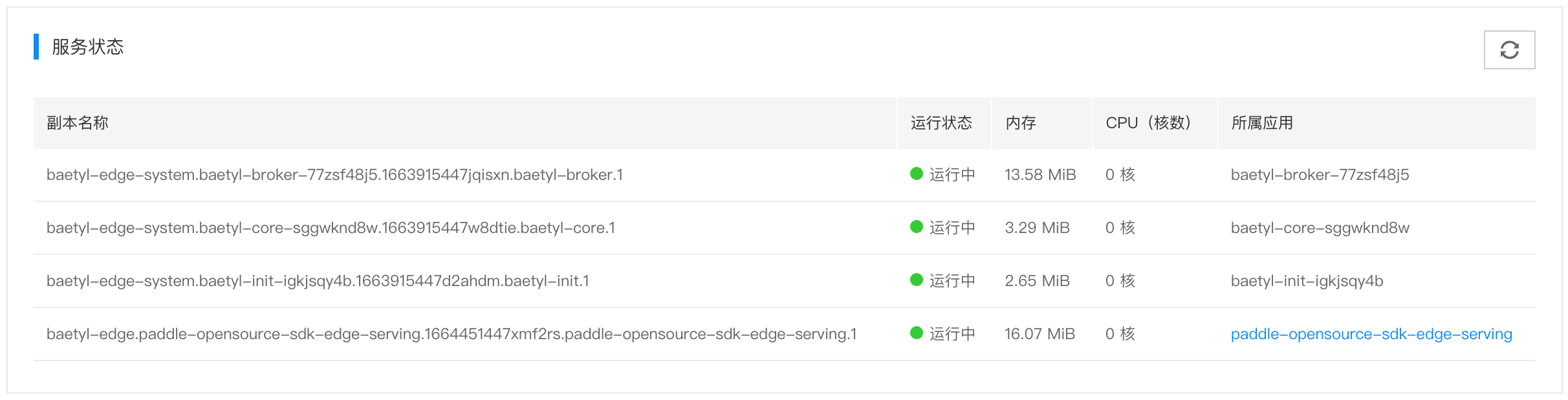The width and height of the screenshot is (1568, 400).
Task: Click the paddle-opensource-sdk-edge-serving.1 replica name
Action: (452, 334)
